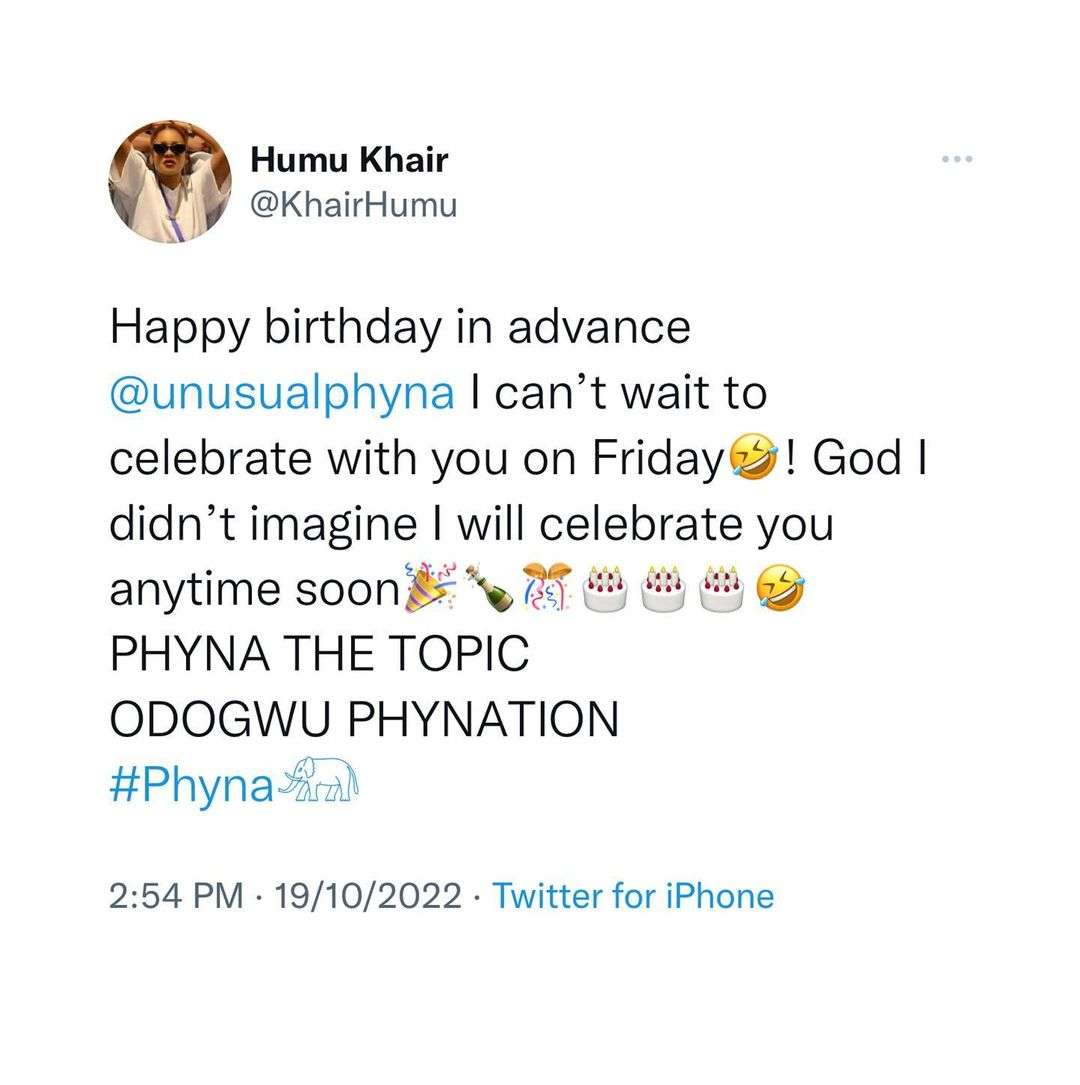
Task: Click the Twitter for iPhone source link
Action: [x=633, y=895]
